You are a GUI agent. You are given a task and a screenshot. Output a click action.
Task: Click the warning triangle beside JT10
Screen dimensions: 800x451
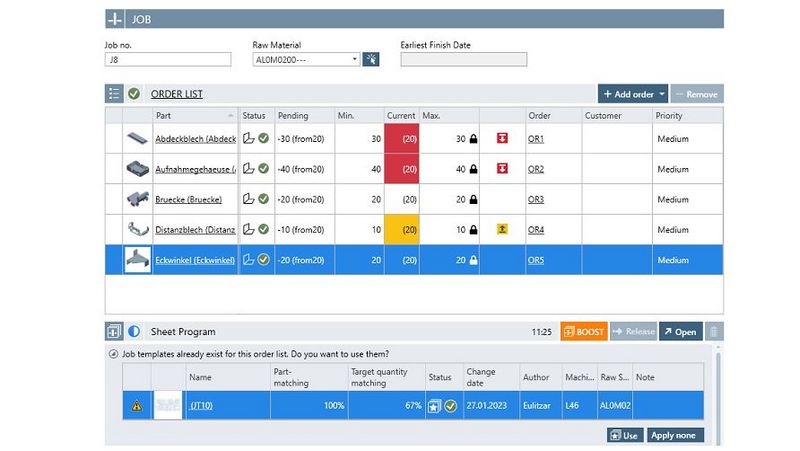136,406
